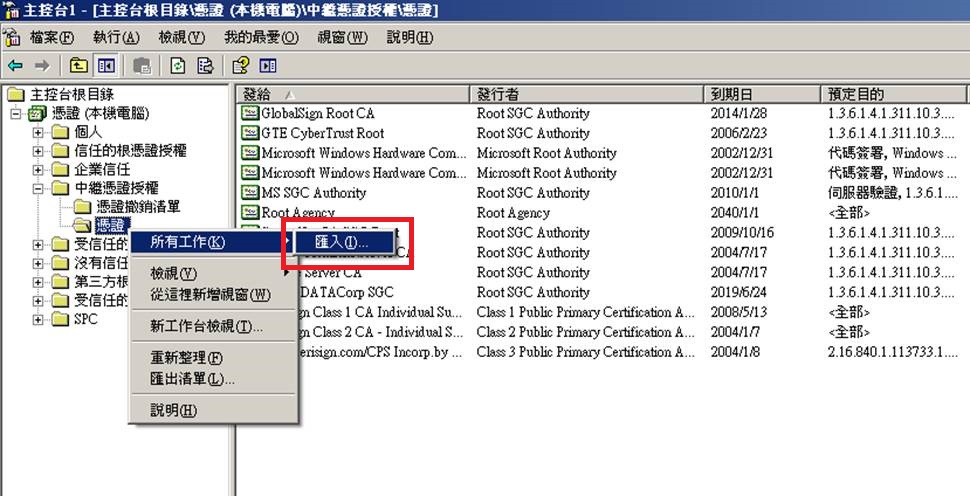Click the 個人 folder icon
The image size is (970, 496).
[x=60, y=132]
